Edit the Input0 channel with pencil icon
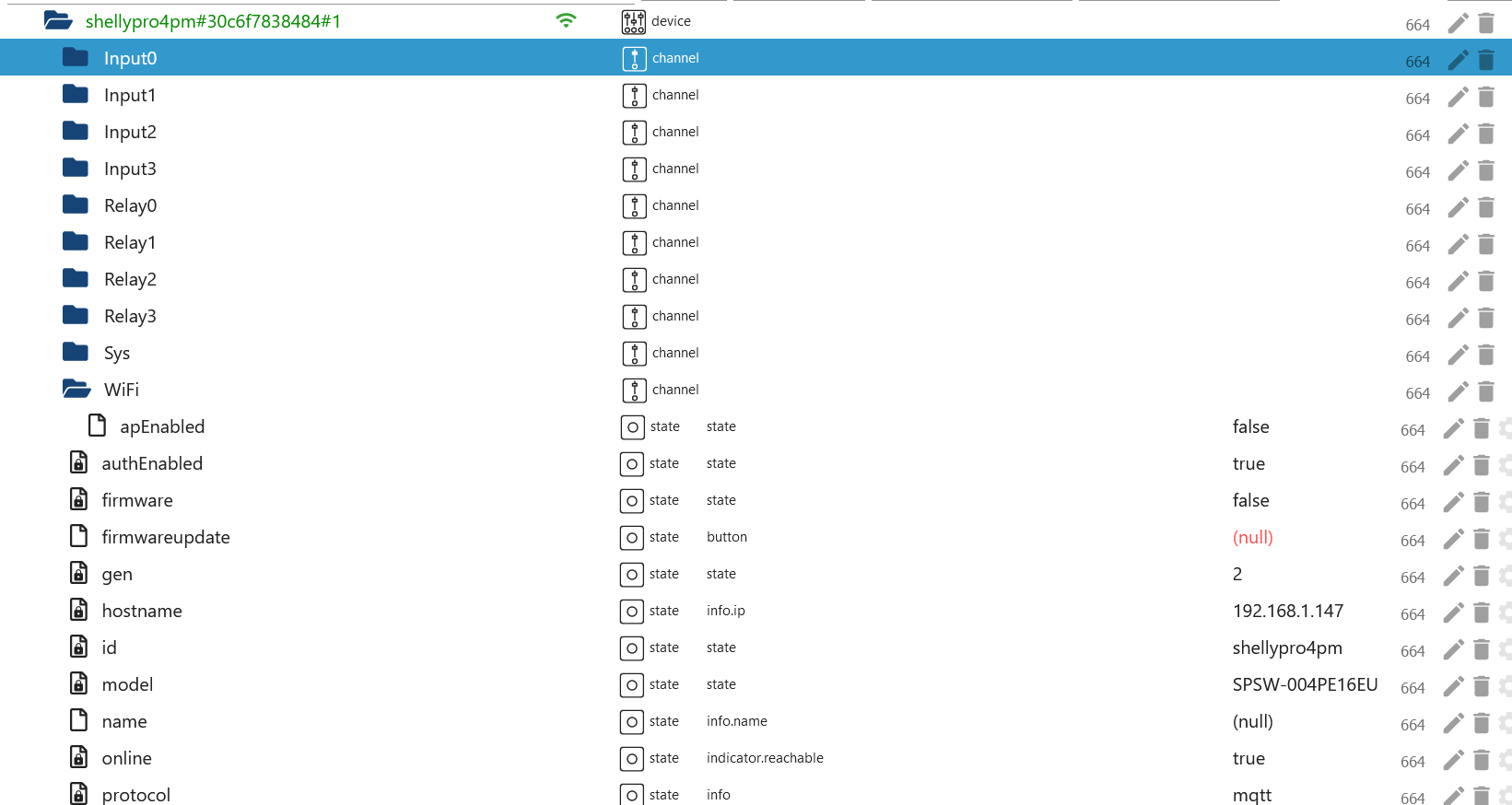This screenshot has width=1512, height=805. pos(1458,60)
